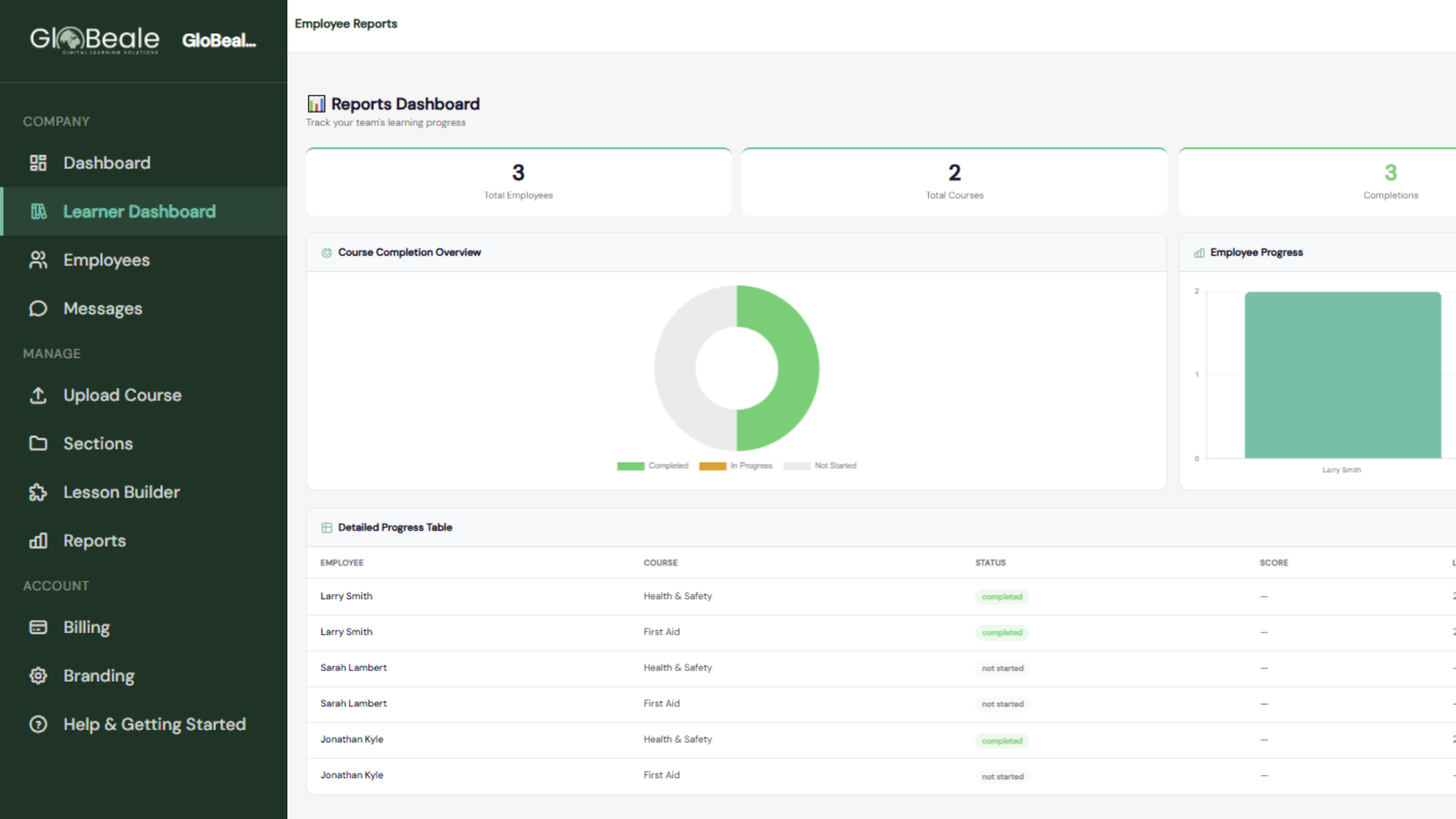The width and height of the screenshot is (1456, 819).
Task: Click not started badge for Jonathan Kyle
Action: coord(1003,777)
